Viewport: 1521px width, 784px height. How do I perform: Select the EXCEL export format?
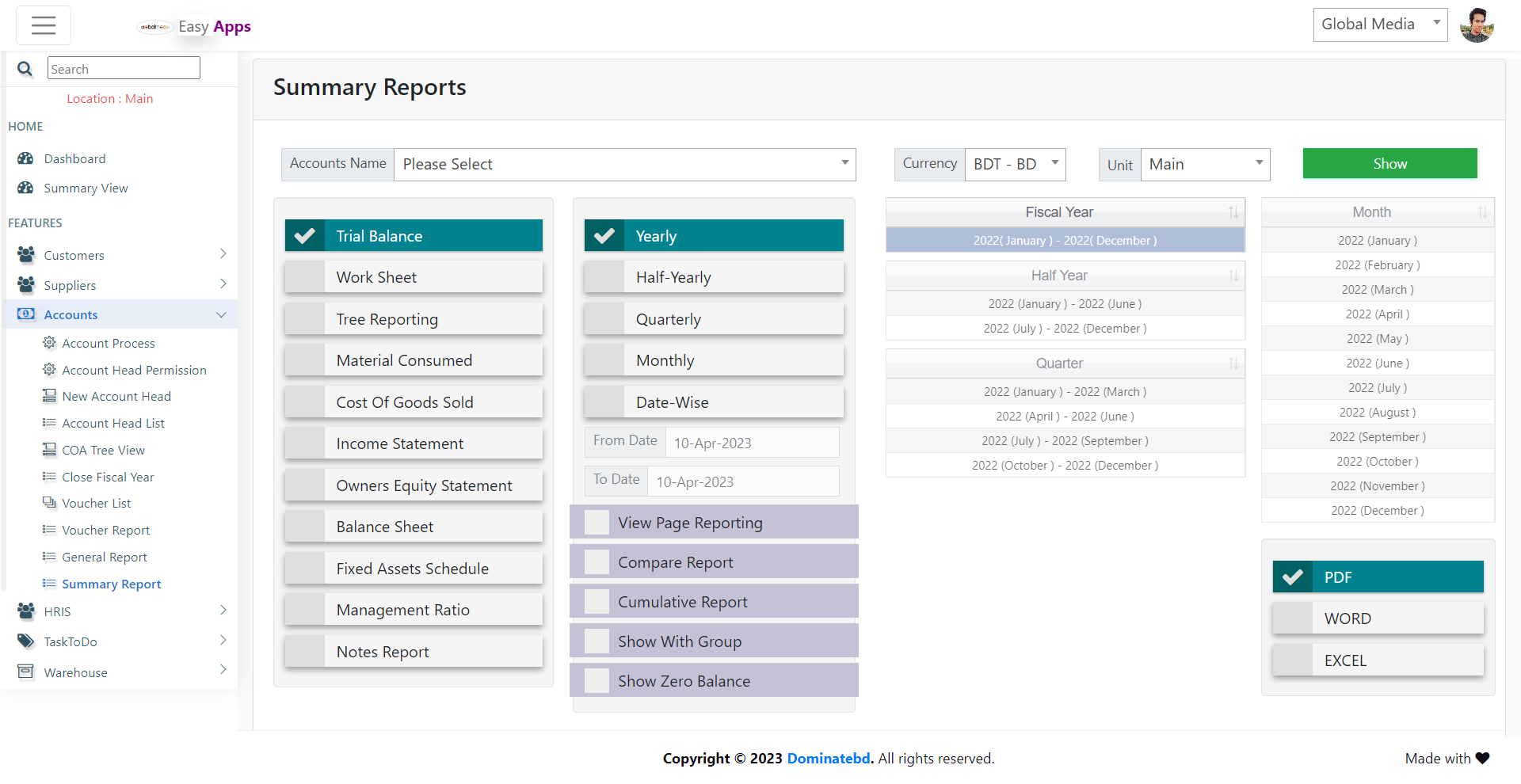point(1378,660)
